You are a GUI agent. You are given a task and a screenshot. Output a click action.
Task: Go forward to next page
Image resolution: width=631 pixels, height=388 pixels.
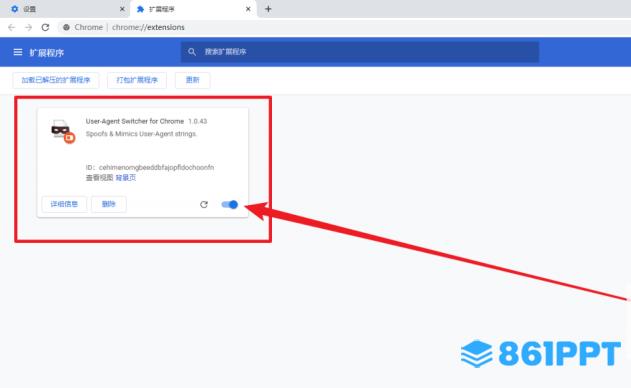(x=28, y=27)
